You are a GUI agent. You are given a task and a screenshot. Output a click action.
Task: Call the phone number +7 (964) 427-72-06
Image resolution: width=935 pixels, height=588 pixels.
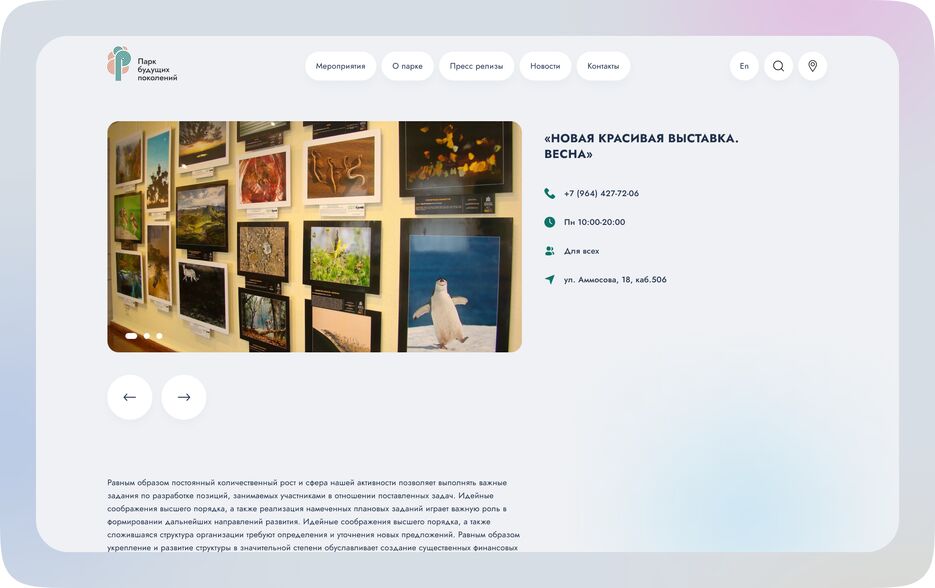coord(601,193)
